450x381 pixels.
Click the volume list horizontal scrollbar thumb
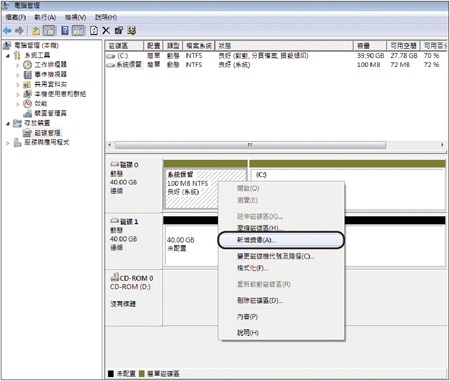250,145
